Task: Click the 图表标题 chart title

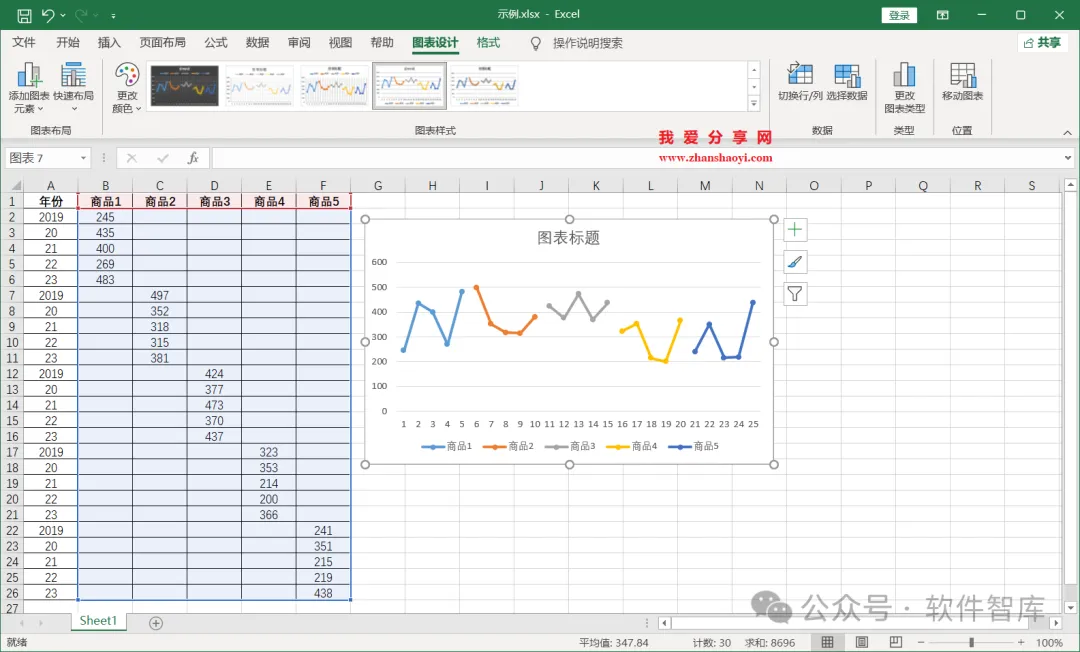Action: point(569,238)
